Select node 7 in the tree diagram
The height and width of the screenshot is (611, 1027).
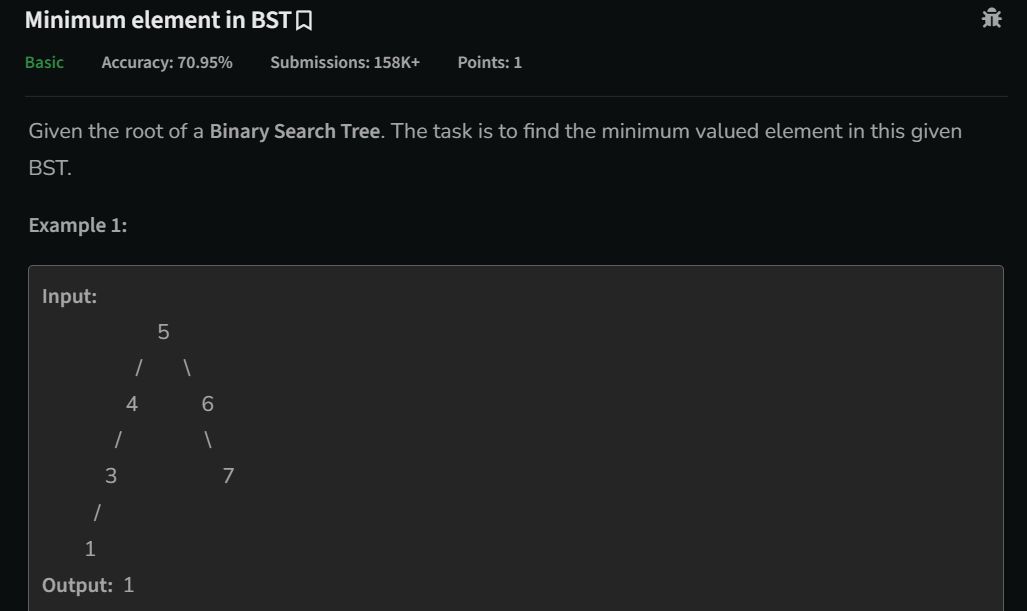[228, 476]
